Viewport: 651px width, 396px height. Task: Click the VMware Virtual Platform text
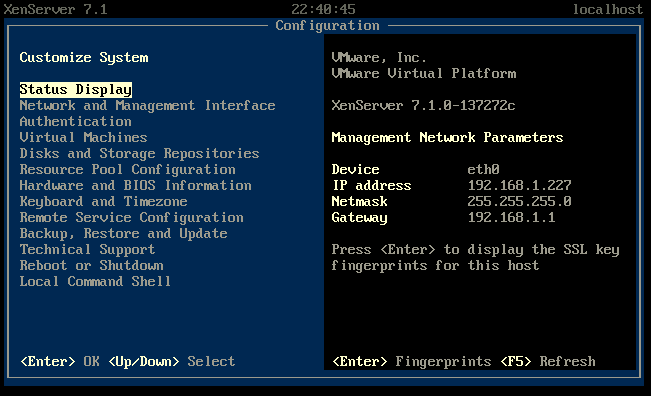point(423,73)
